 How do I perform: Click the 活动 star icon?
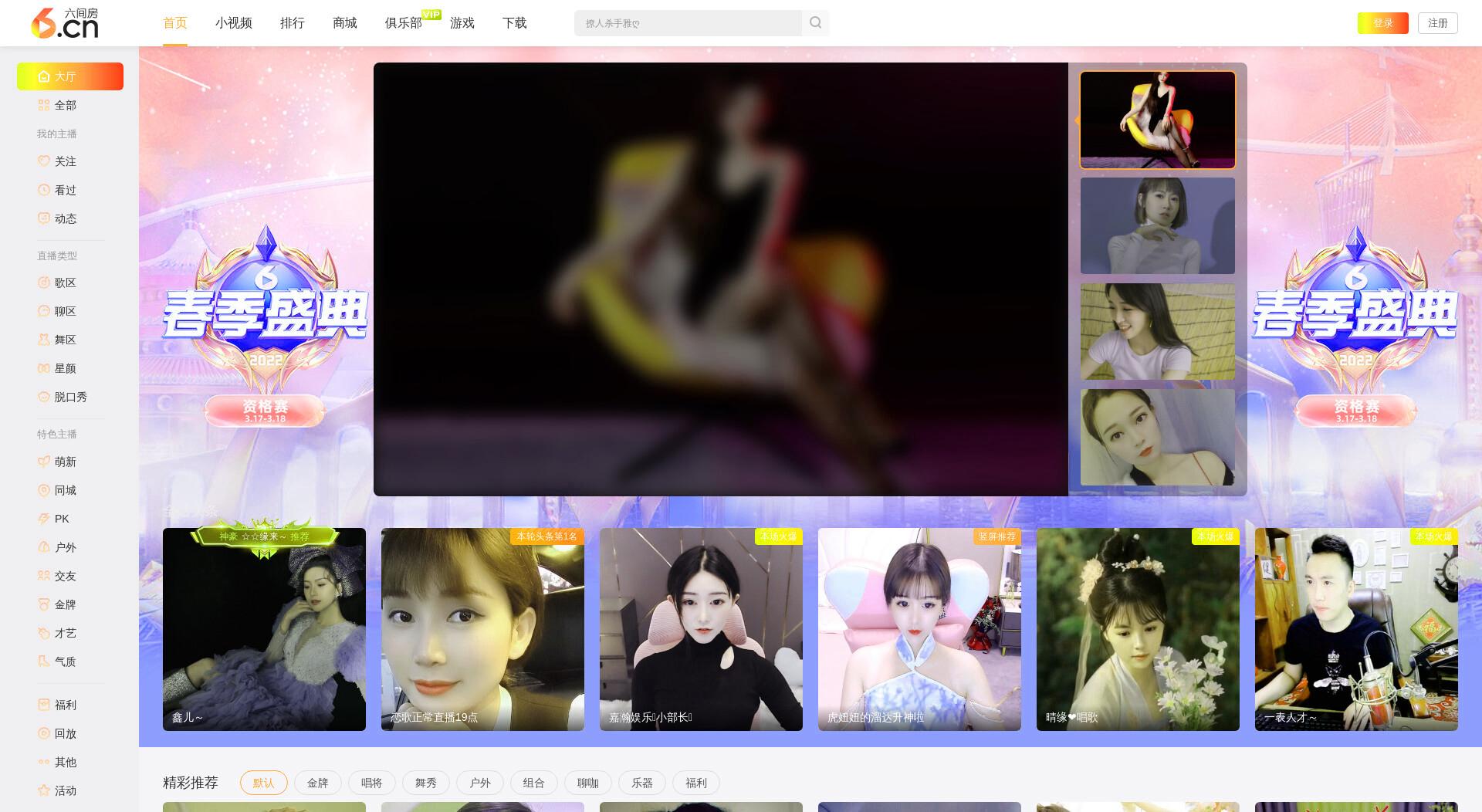click(44, 790)
